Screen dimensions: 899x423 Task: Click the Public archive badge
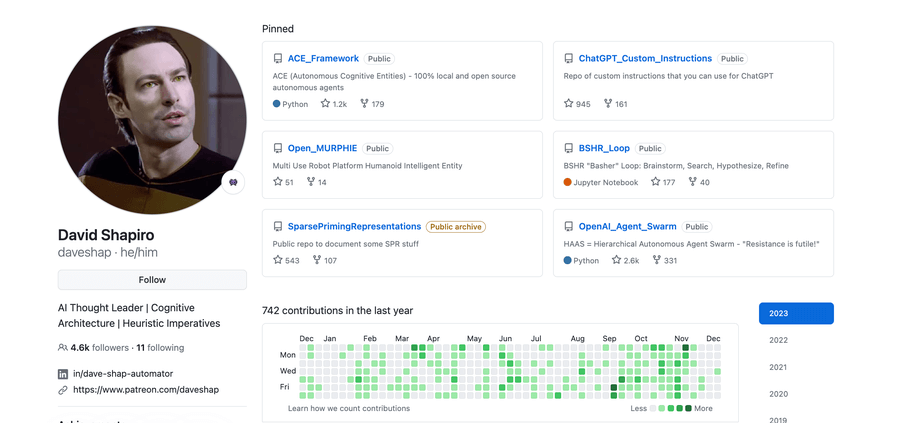click(x=456, y=226)
